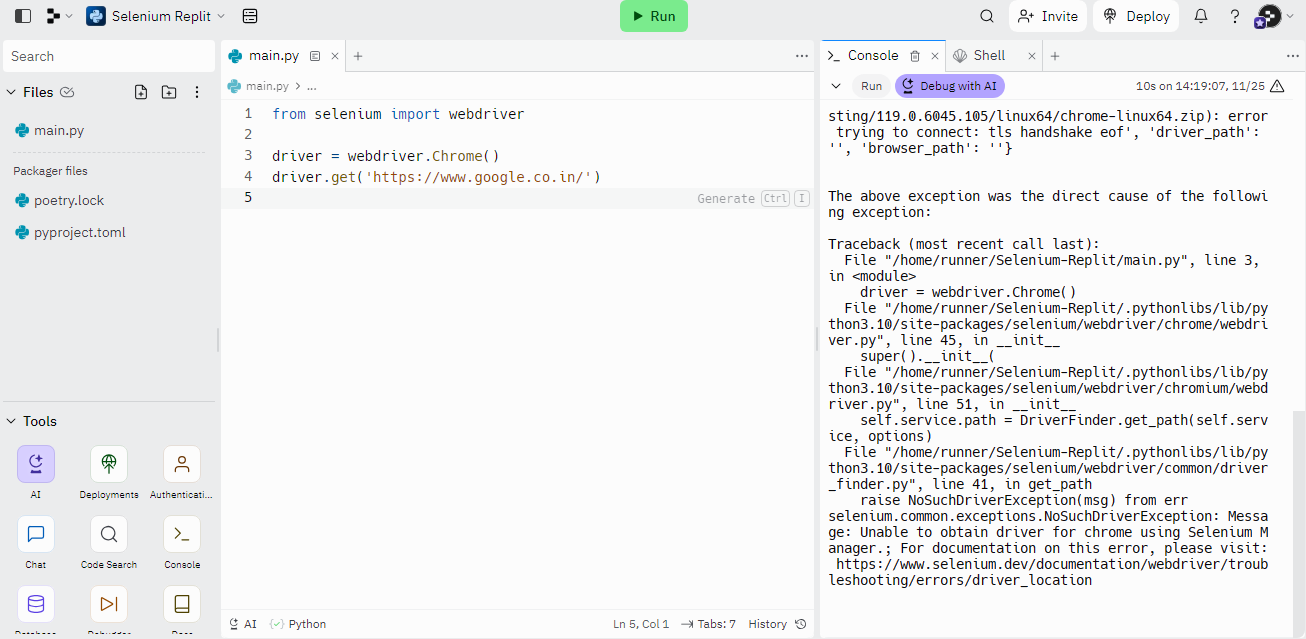Toggle the sidebar panel icon
The width and height of the screenshot is (1306, 639).
coord(23,16)
